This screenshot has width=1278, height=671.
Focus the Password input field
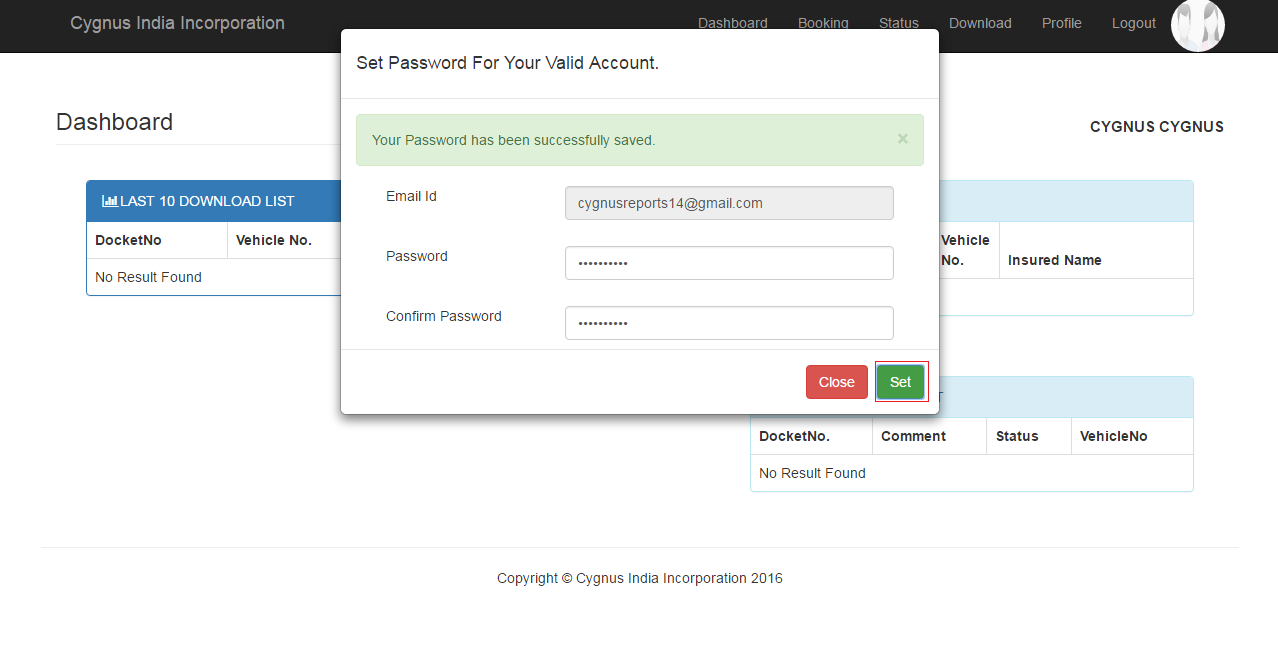[729, 263]
